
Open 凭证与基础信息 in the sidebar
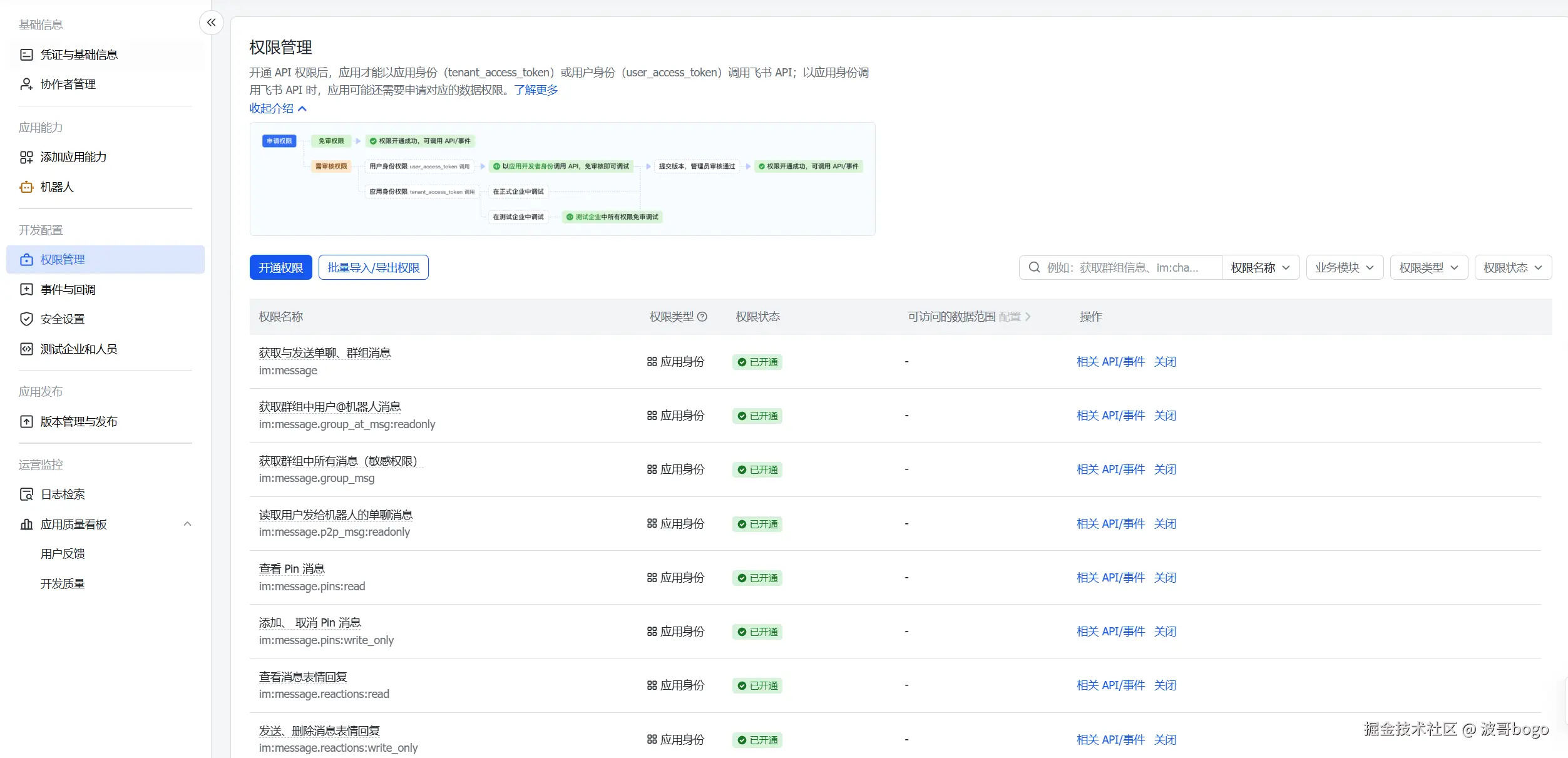pyautogui.click(x=105, y=55)
